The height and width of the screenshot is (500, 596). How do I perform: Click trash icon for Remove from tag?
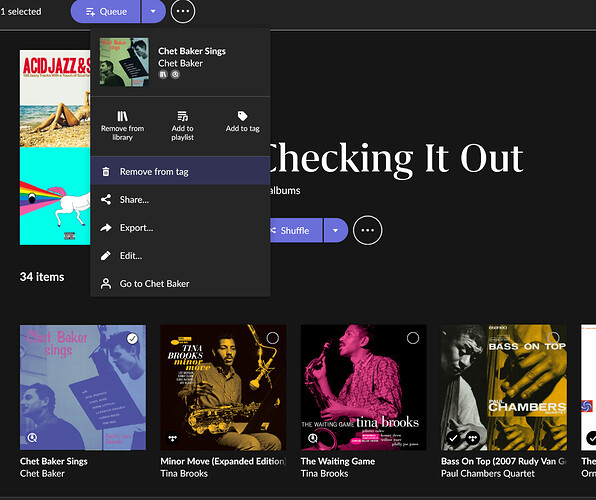click(x=106, y=172)
